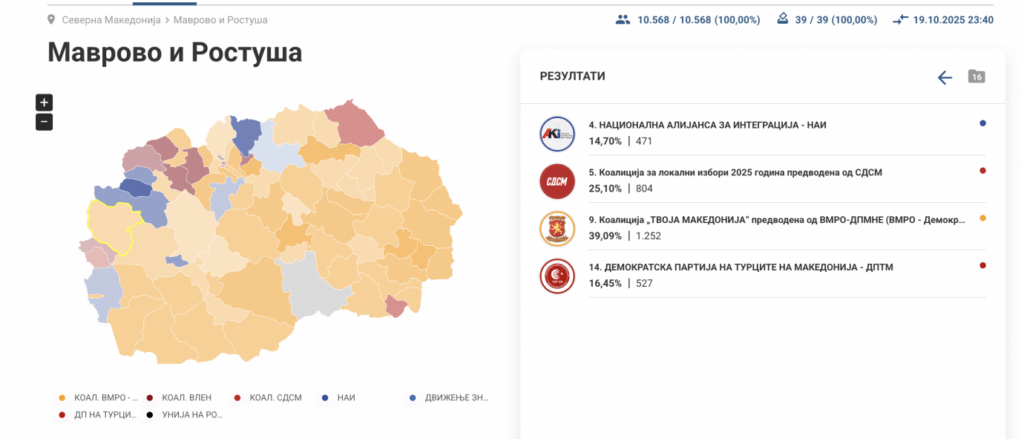1024x439 pixels.
Task: Zoom out of the map
Action: click(44, 122)
